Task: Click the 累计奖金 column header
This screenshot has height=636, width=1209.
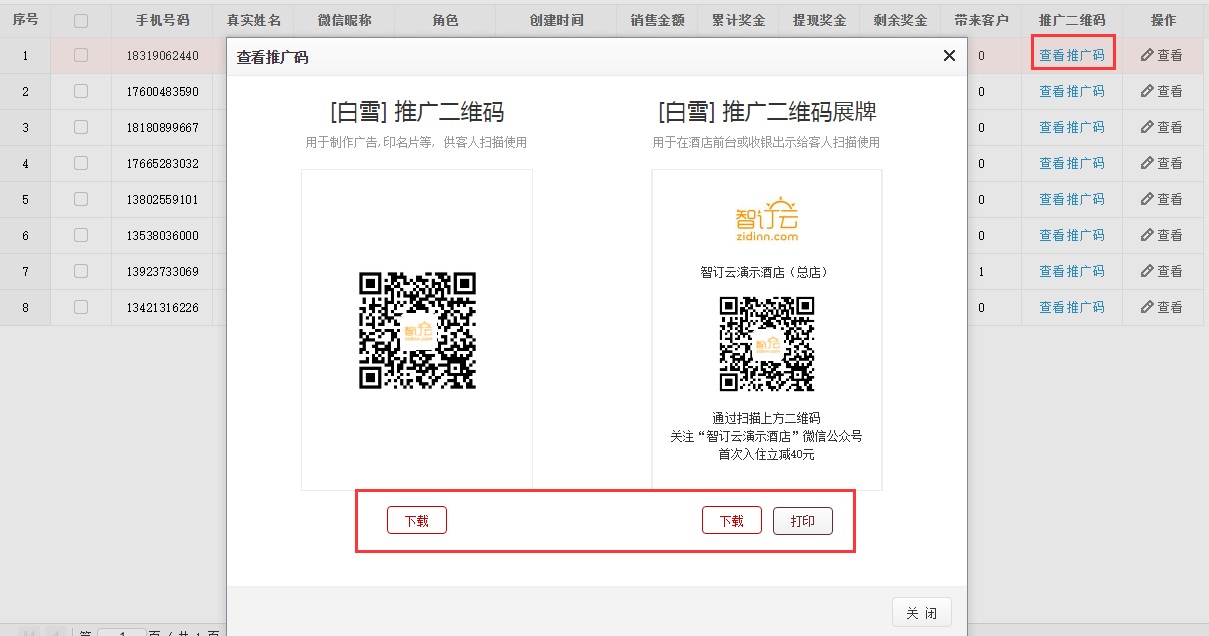Action: pyautogui.click(x=738, y=20)
